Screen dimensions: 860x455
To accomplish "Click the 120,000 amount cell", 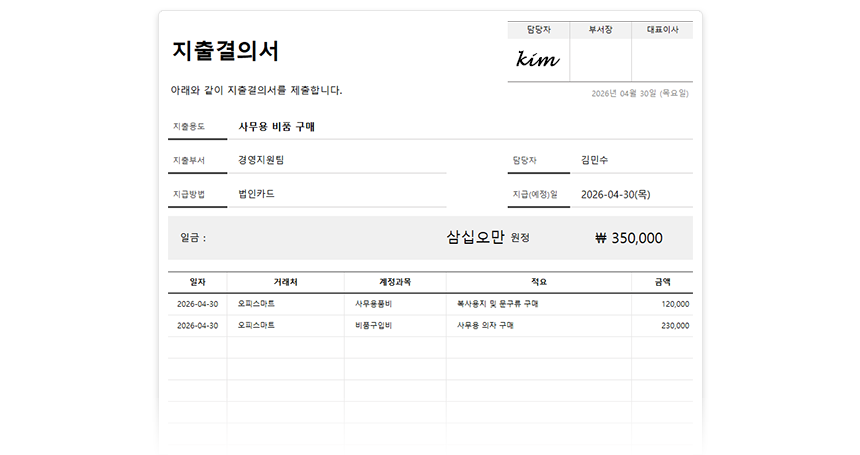I will pos(662,304).
